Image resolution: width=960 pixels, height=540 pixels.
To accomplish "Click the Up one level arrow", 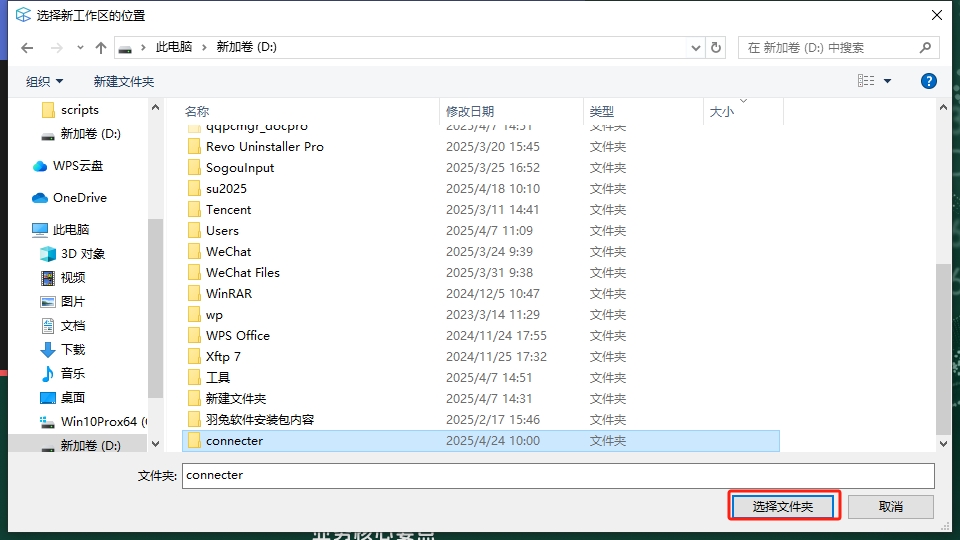I will click(x=101, y=48).
